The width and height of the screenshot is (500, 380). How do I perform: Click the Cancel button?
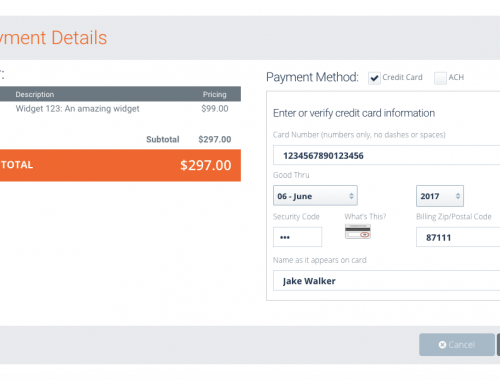point(457,345)
